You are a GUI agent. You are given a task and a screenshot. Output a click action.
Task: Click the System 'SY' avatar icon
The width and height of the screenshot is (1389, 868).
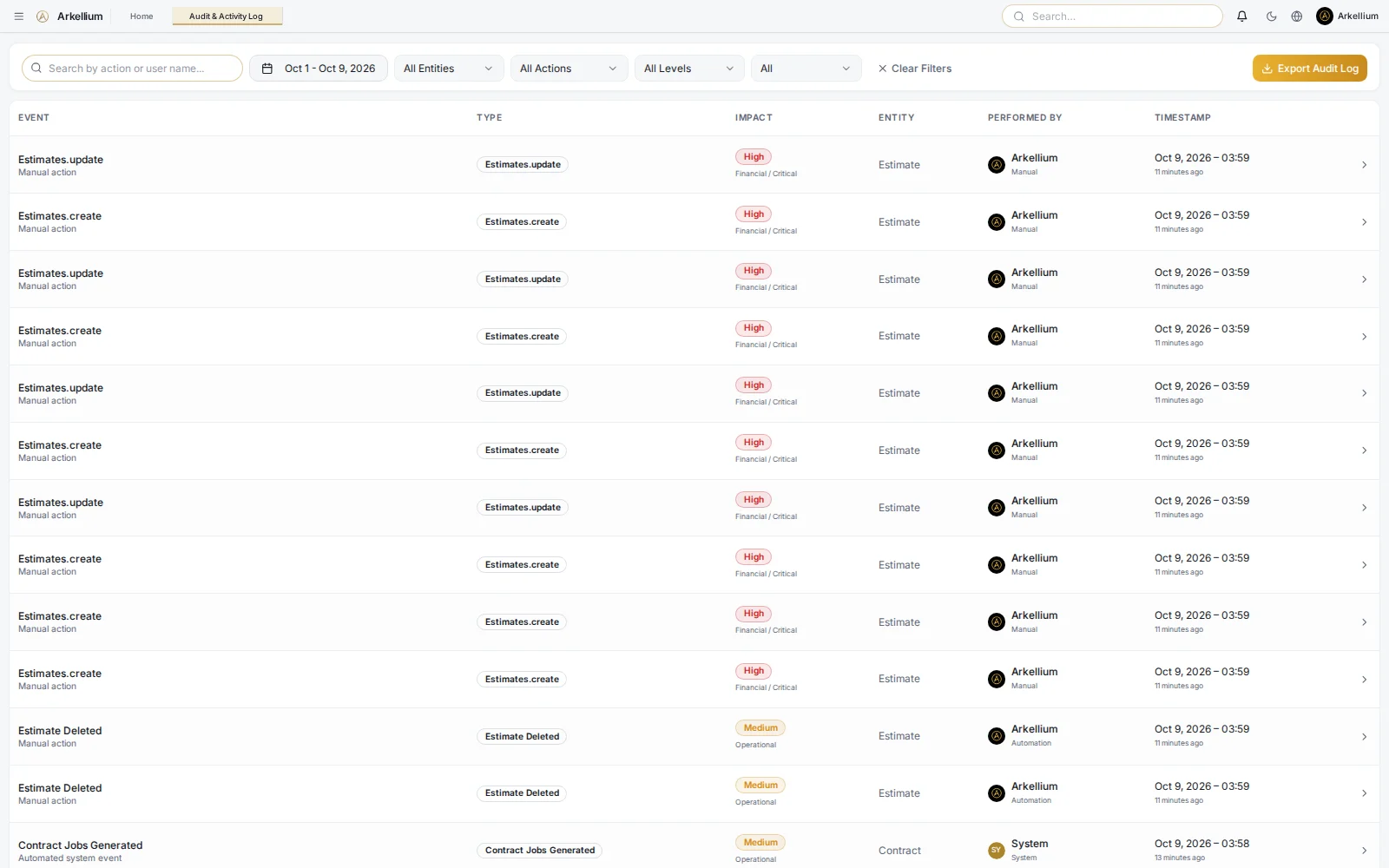click(997, 851)
